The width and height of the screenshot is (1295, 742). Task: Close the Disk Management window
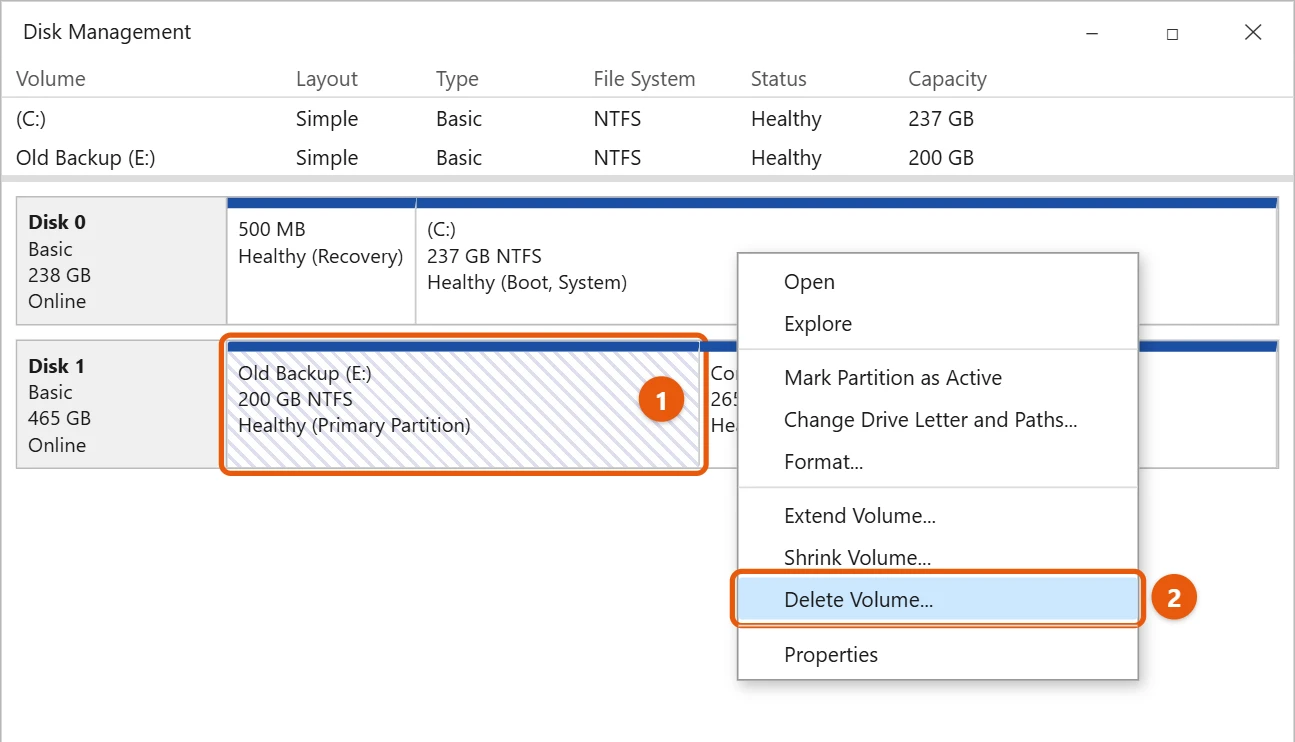coord(1253,33)
